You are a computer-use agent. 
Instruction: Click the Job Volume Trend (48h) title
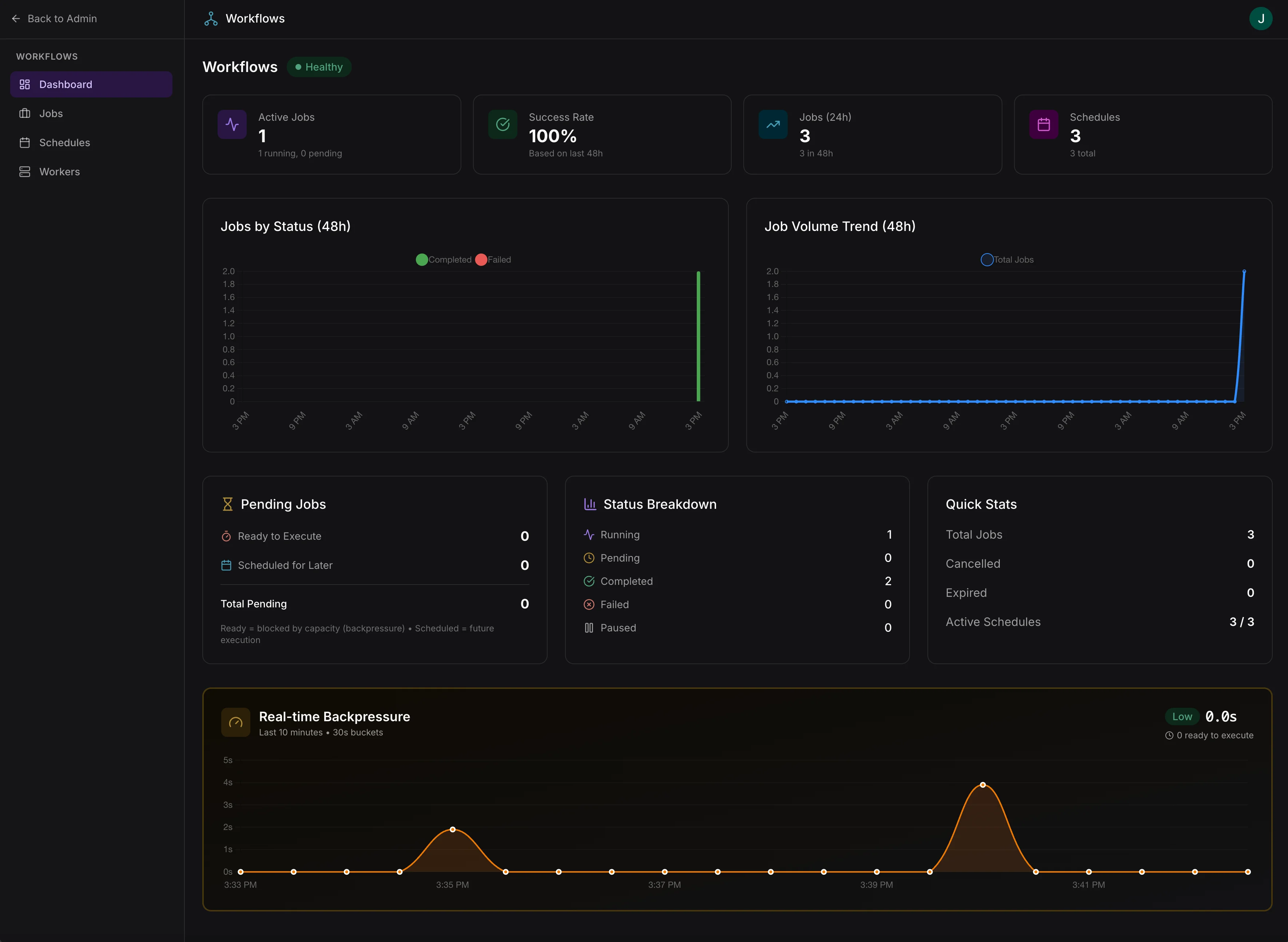coord(840,226)
